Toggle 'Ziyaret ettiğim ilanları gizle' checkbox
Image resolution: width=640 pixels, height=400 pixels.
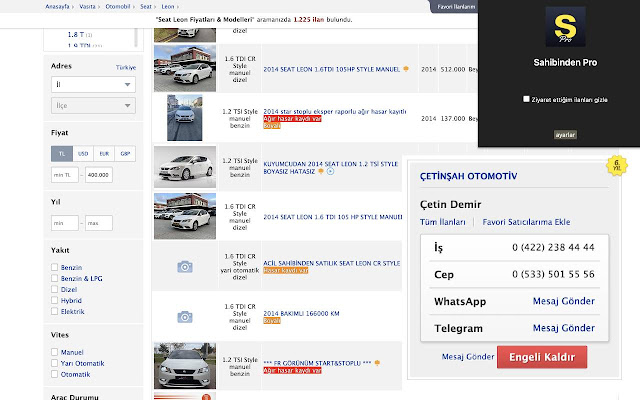[526, 99]
